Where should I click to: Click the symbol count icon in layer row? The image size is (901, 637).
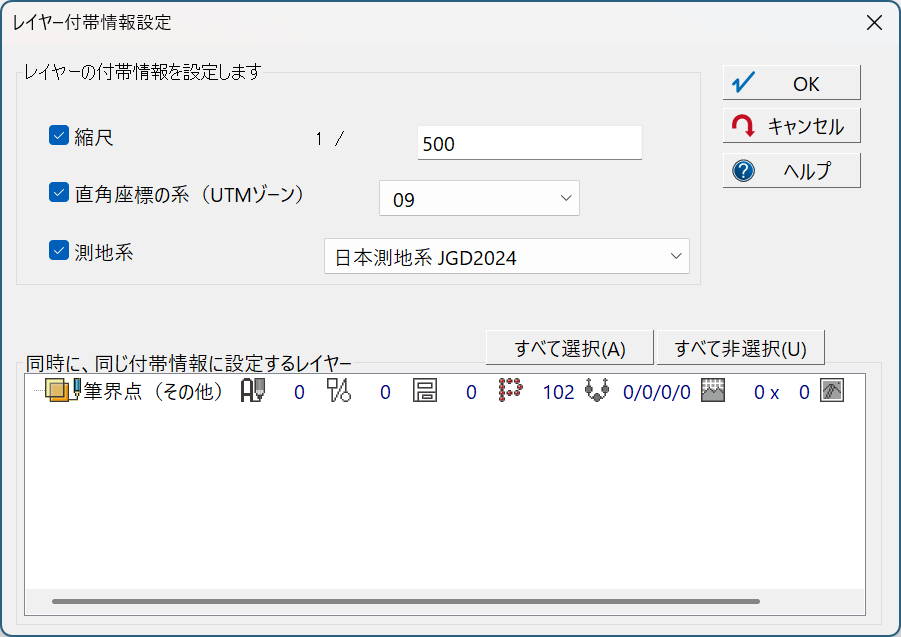click(339, 392)
